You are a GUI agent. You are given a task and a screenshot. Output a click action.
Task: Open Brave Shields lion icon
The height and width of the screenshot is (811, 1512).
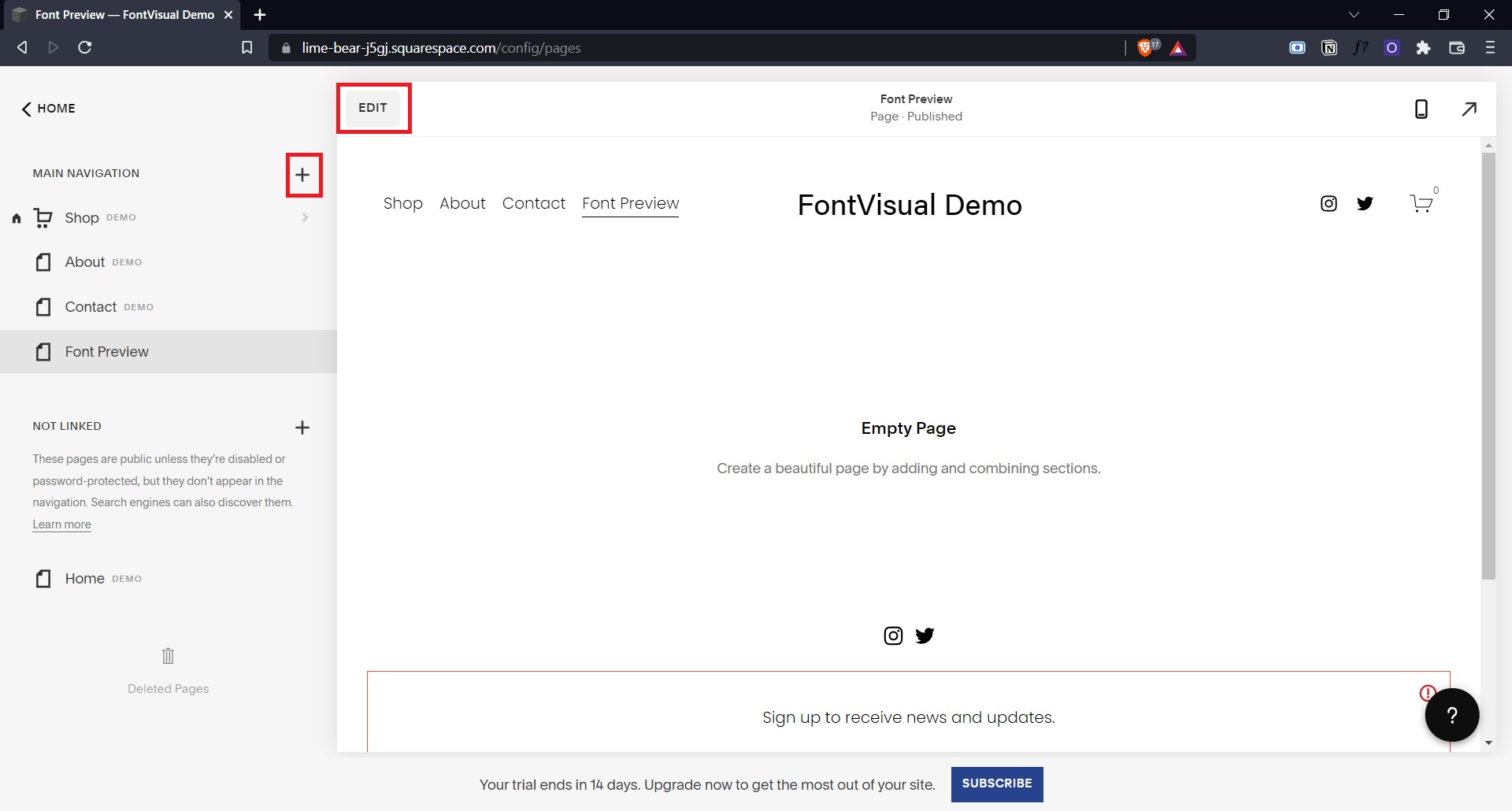(1146, 48)
